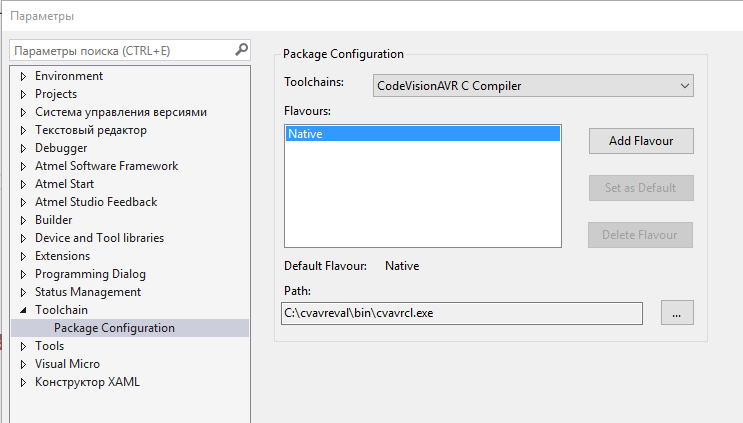Expand the Projects tree node

[23, 95]
